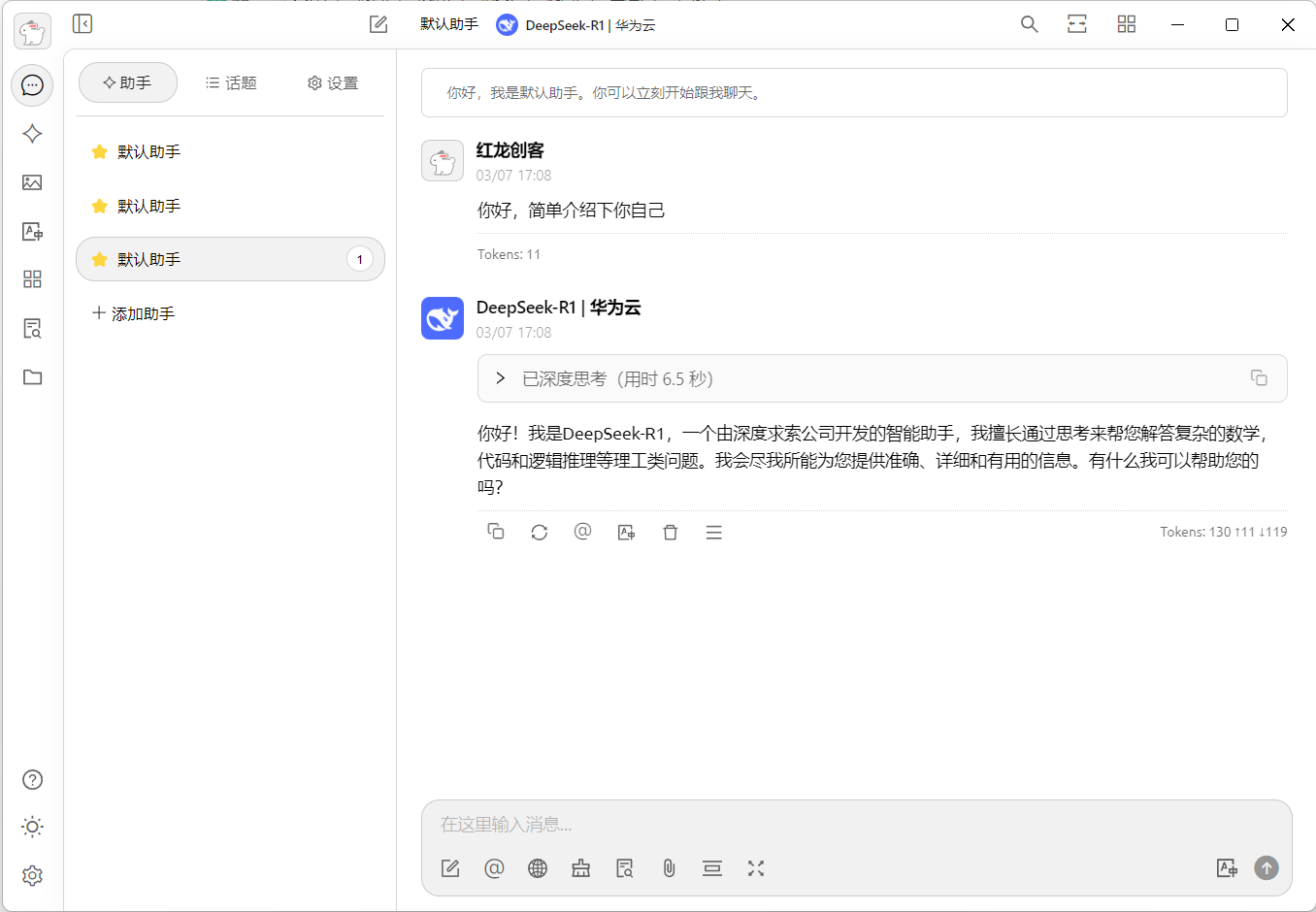Switch to the 设置 tab
1316x912 pixels.
pos(333,82)
